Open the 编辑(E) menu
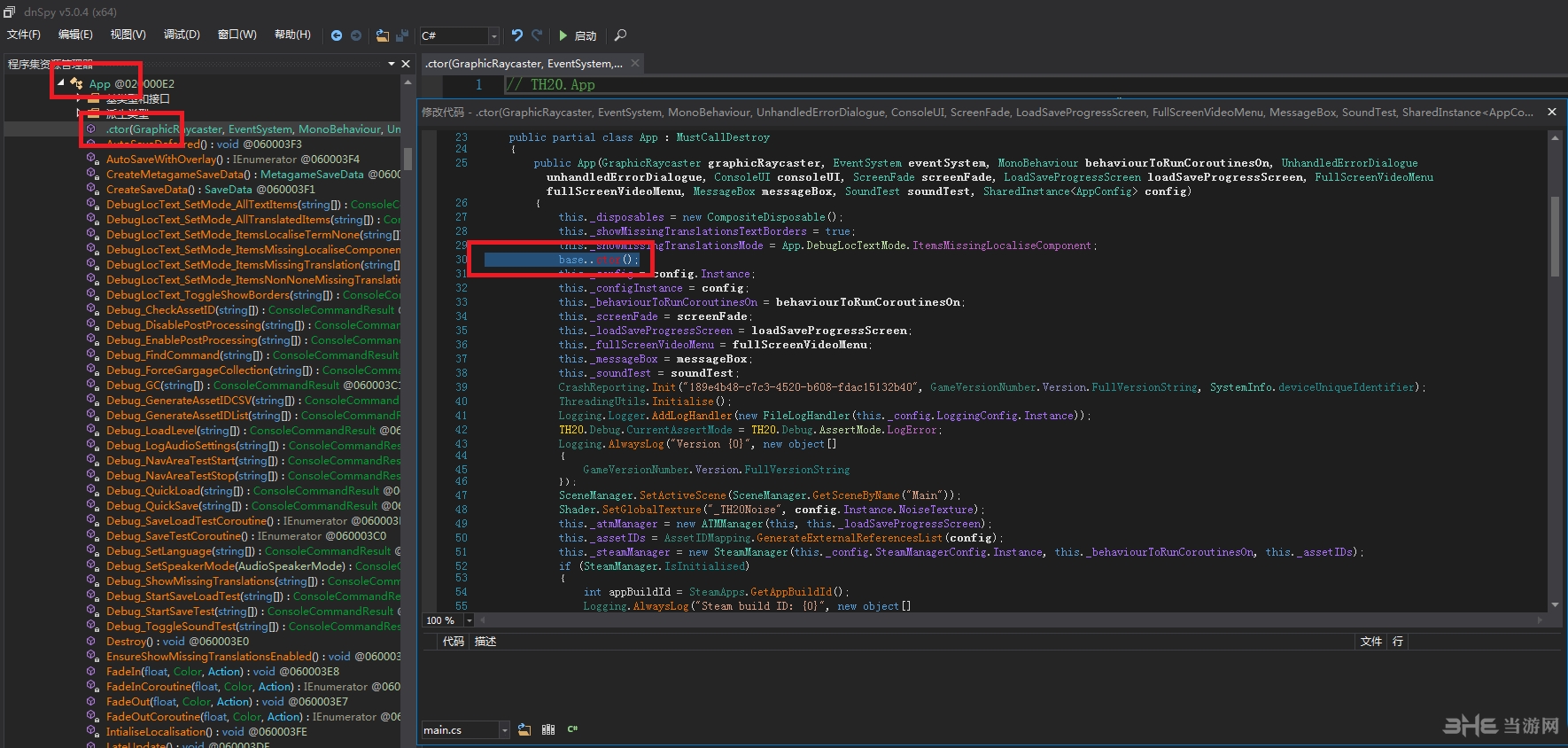The height and width of the screenshot is (748, 1568). click(75, 35)
